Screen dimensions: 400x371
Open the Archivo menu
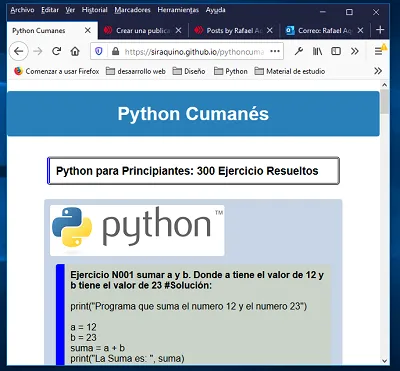22,10
